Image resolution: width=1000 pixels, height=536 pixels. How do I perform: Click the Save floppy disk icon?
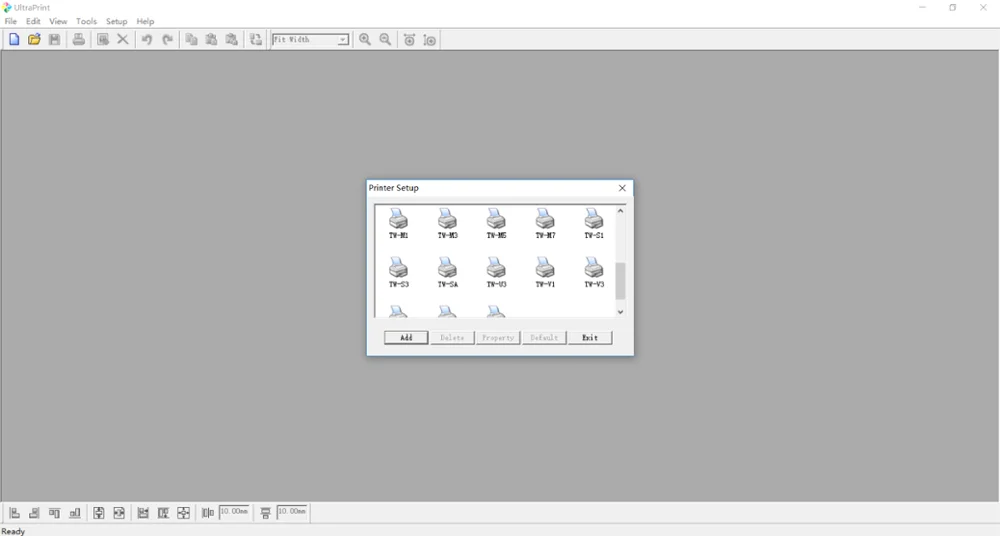click(x=55, y=40)
